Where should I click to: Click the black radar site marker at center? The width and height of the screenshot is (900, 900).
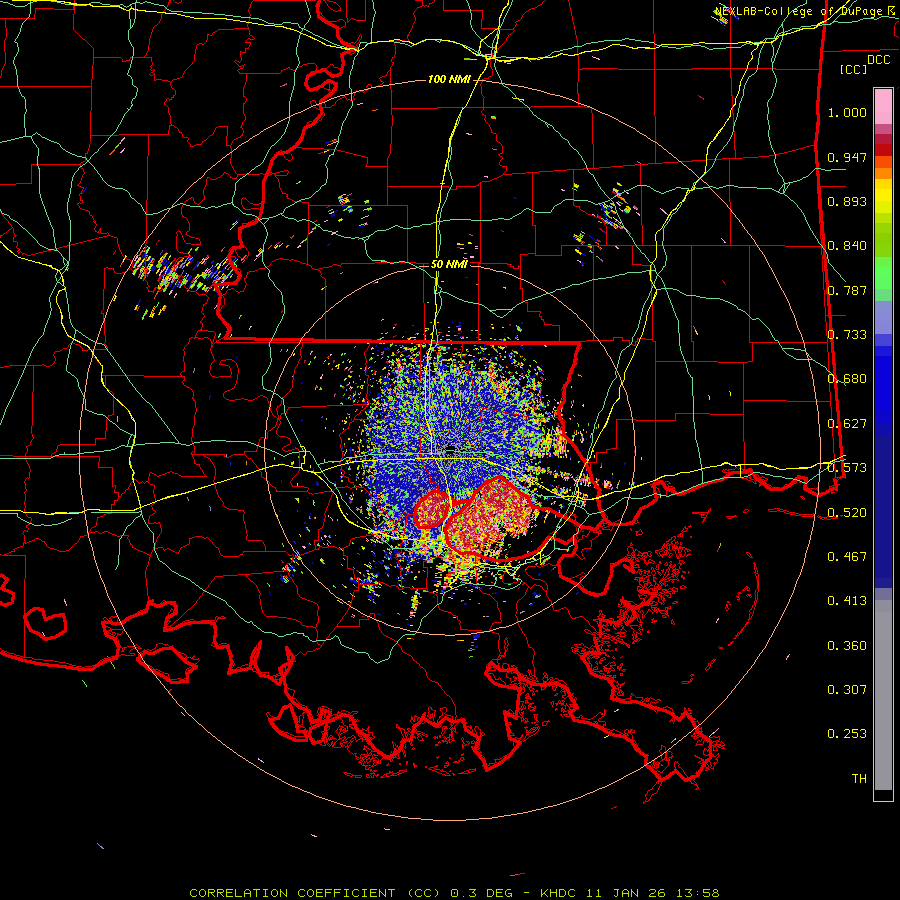451,449
